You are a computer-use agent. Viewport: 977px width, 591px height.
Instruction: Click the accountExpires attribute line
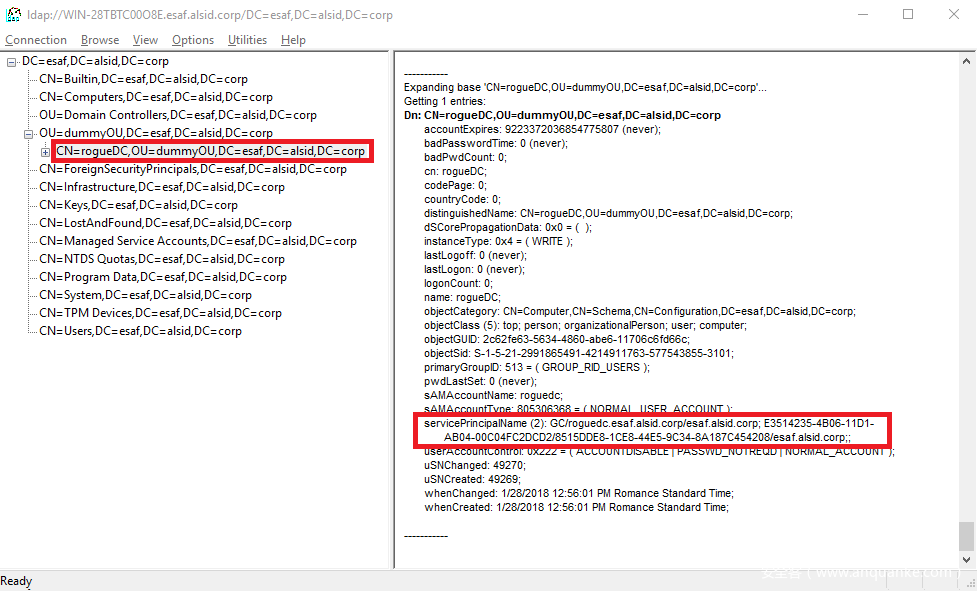[x=542, y=130]
